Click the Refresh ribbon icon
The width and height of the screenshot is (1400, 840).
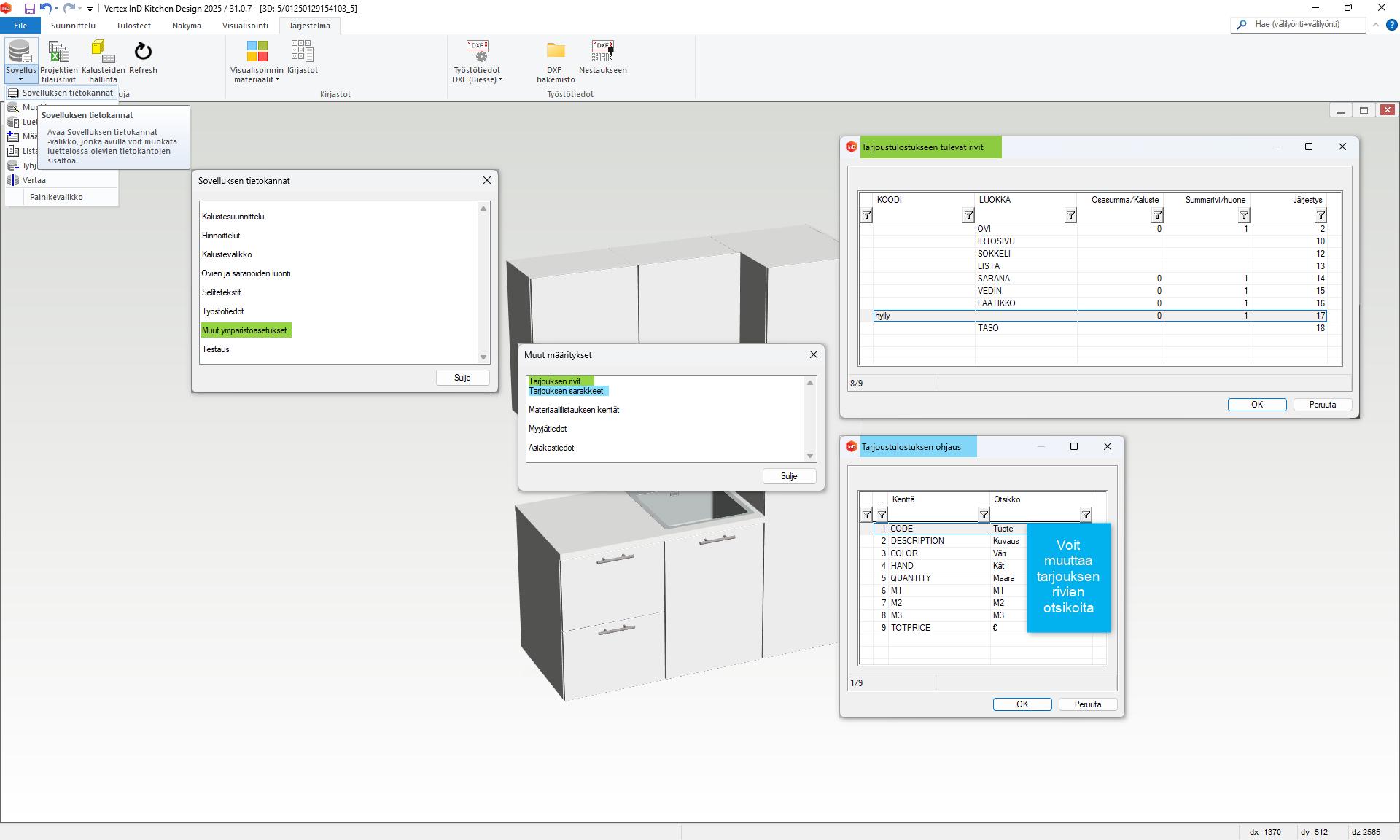coord(143,52)
